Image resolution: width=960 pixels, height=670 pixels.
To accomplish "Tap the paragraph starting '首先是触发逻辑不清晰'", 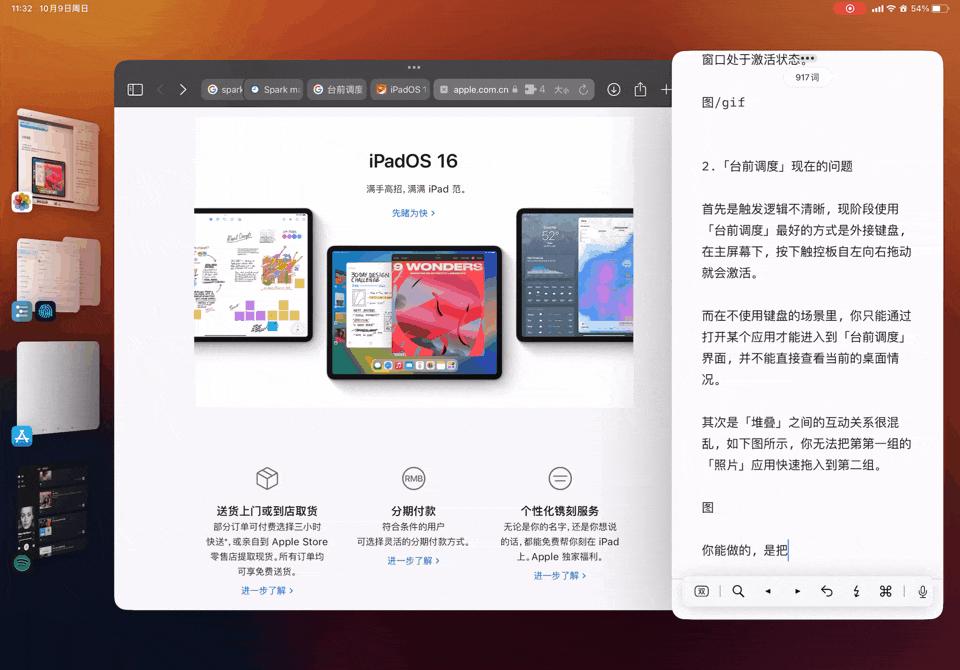I will pos(806,241).
